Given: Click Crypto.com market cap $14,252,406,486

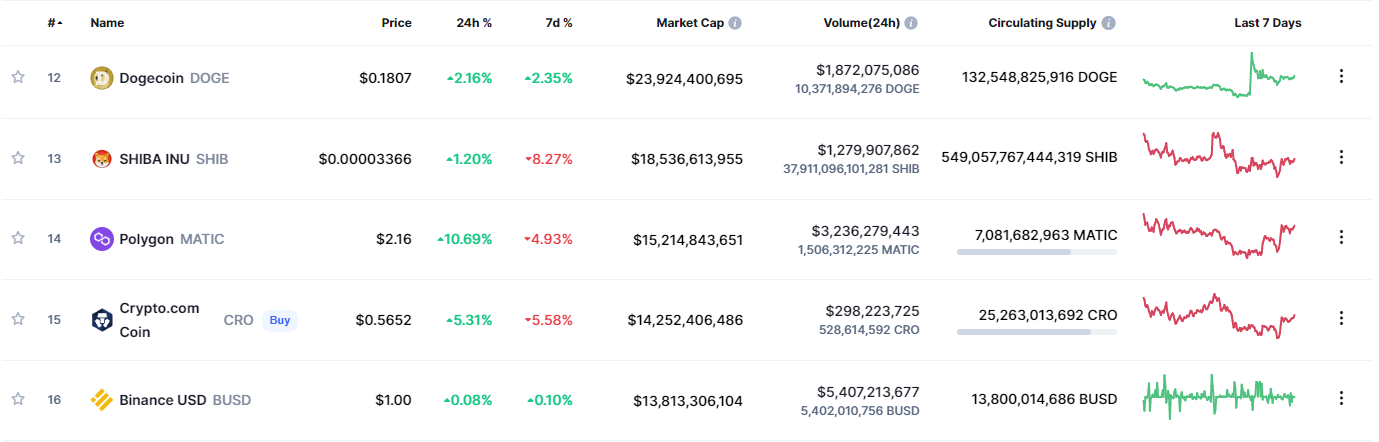Looking at the screenshot, I should [685, 319].
